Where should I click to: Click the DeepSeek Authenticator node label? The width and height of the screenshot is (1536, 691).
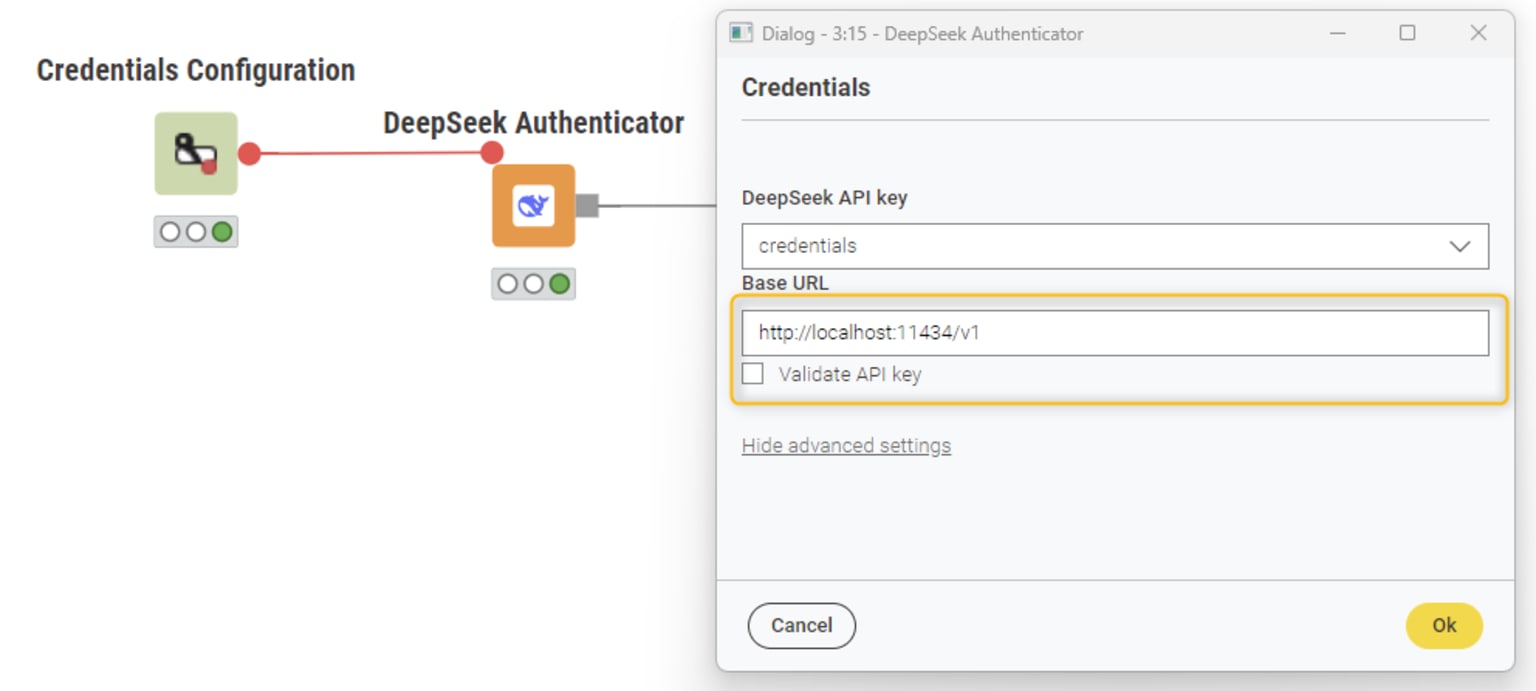tap(534, 123)
